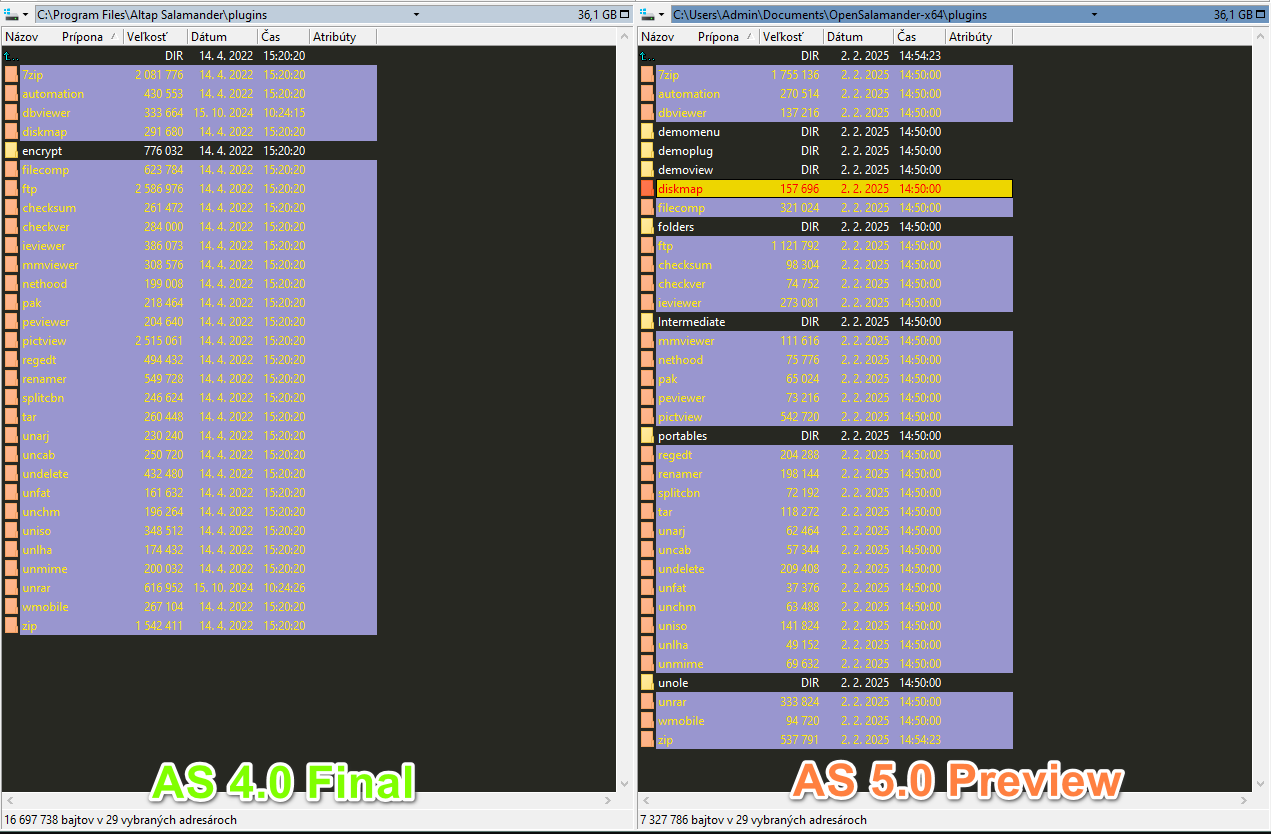
Task: Click the portables folder icon
Action: 647,436
